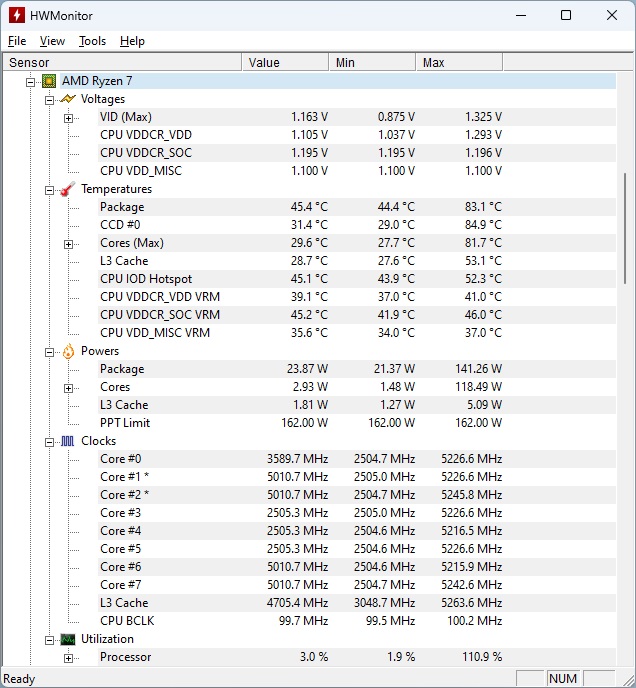This screenshot has width=636, height=688.
Task: Select the Core #6 clock row
Action: [357, 567]
